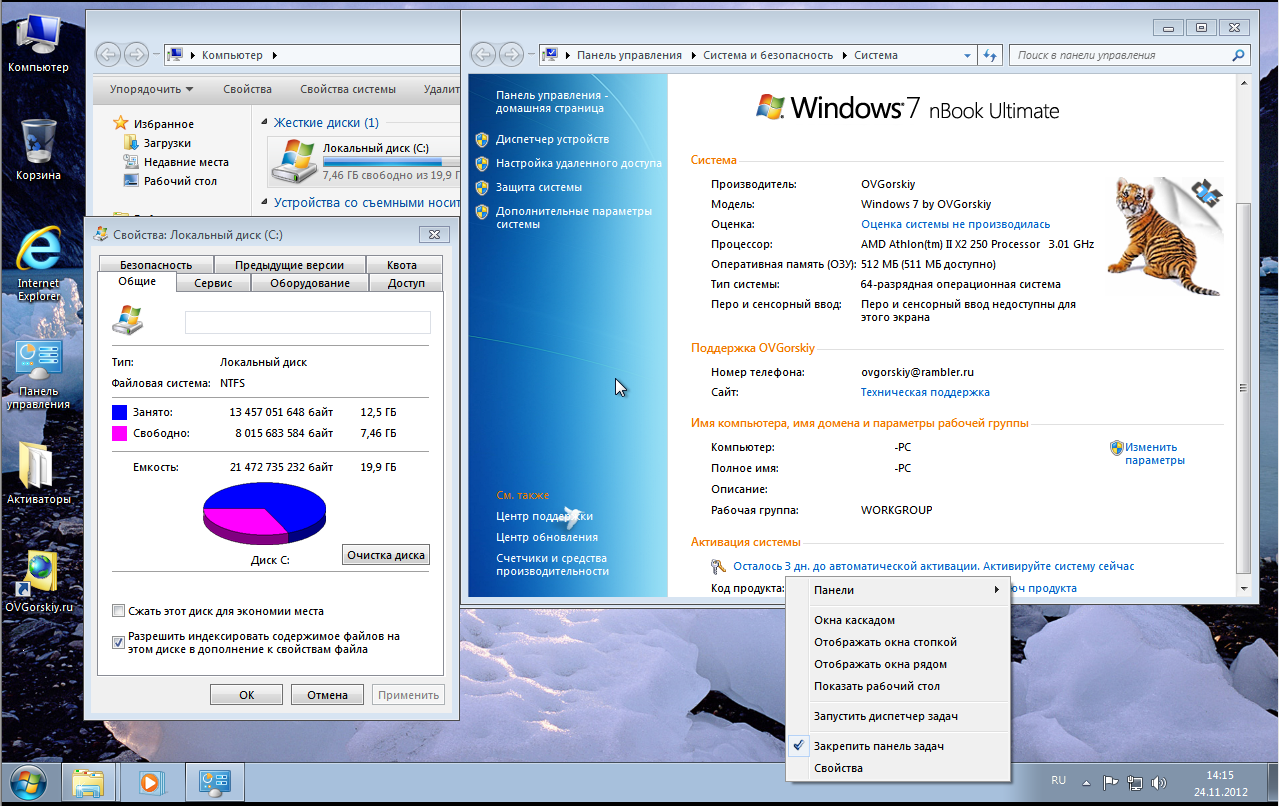Click the Отмена button

click(x=328, y=695)
